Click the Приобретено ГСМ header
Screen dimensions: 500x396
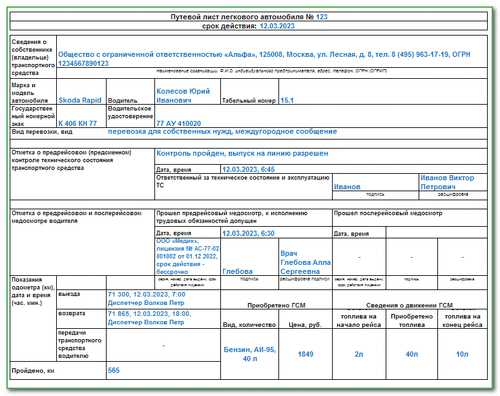[276, 305]
